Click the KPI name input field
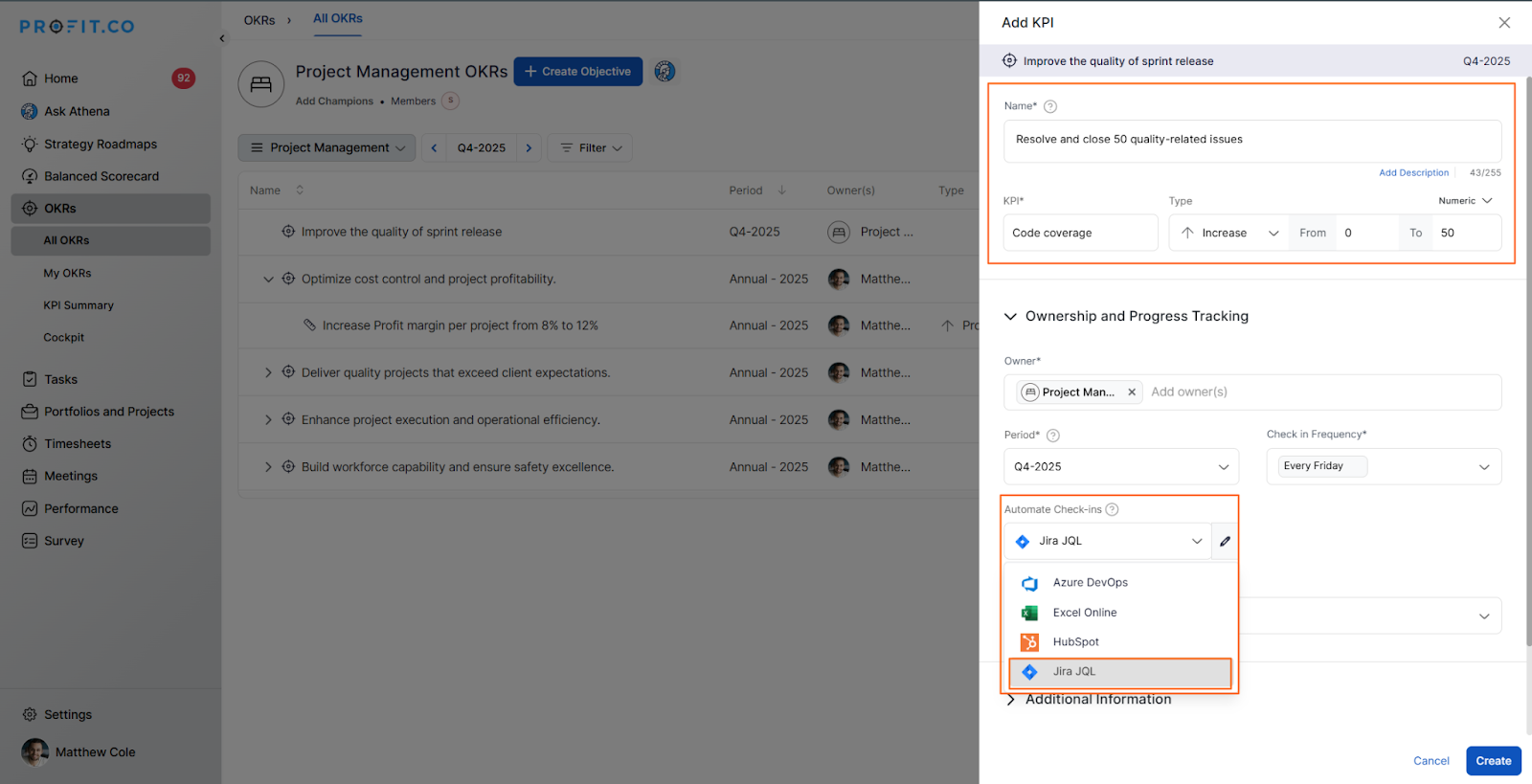1532x784 pixels. click(1252, 140)
